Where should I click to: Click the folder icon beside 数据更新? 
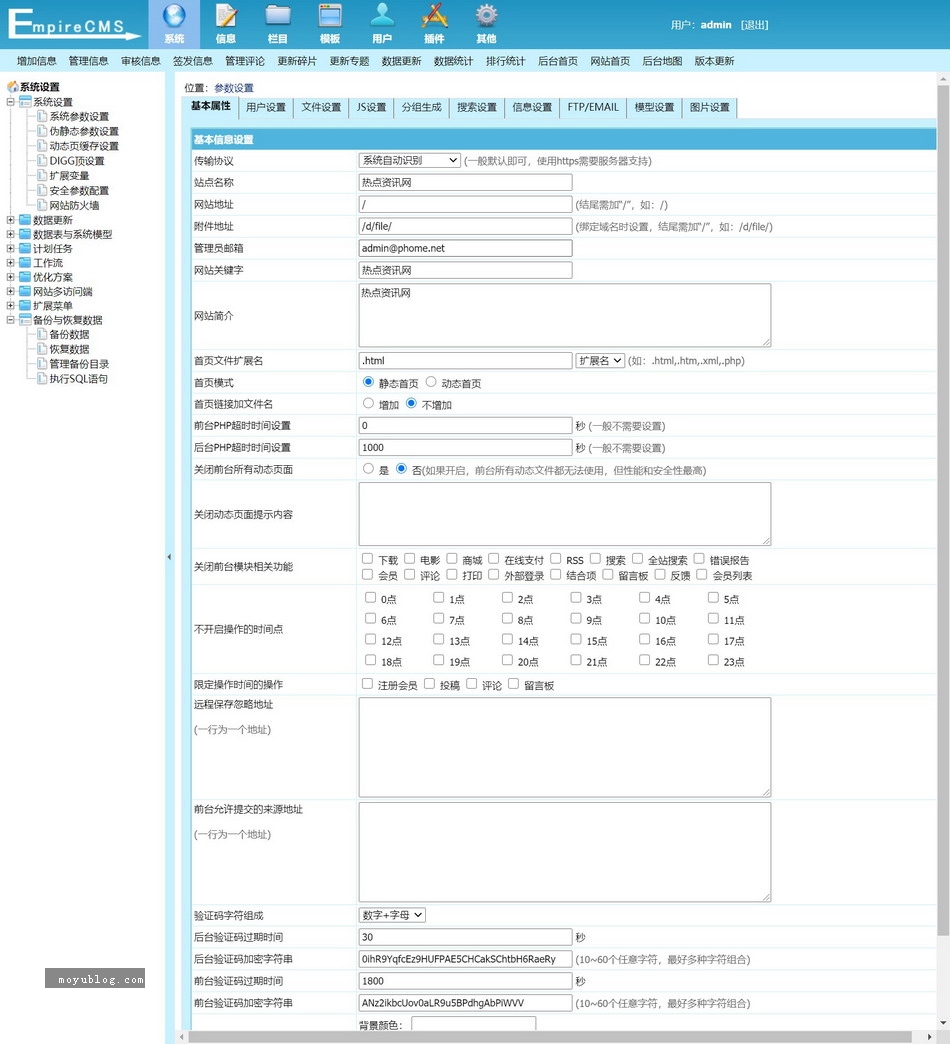click(25, 220)
